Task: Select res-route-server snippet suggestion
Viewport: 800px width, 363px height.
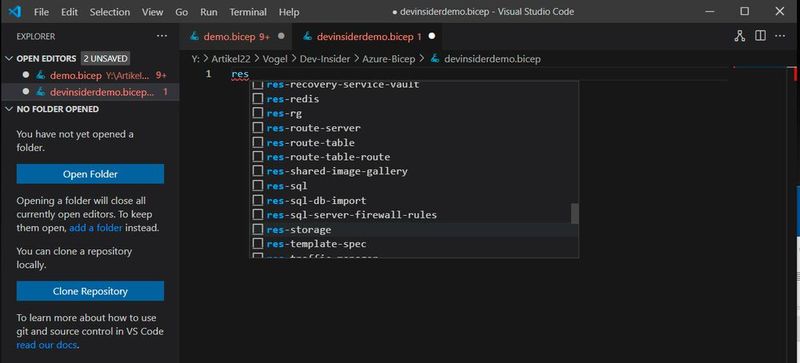Action: [x=414, y=128]
